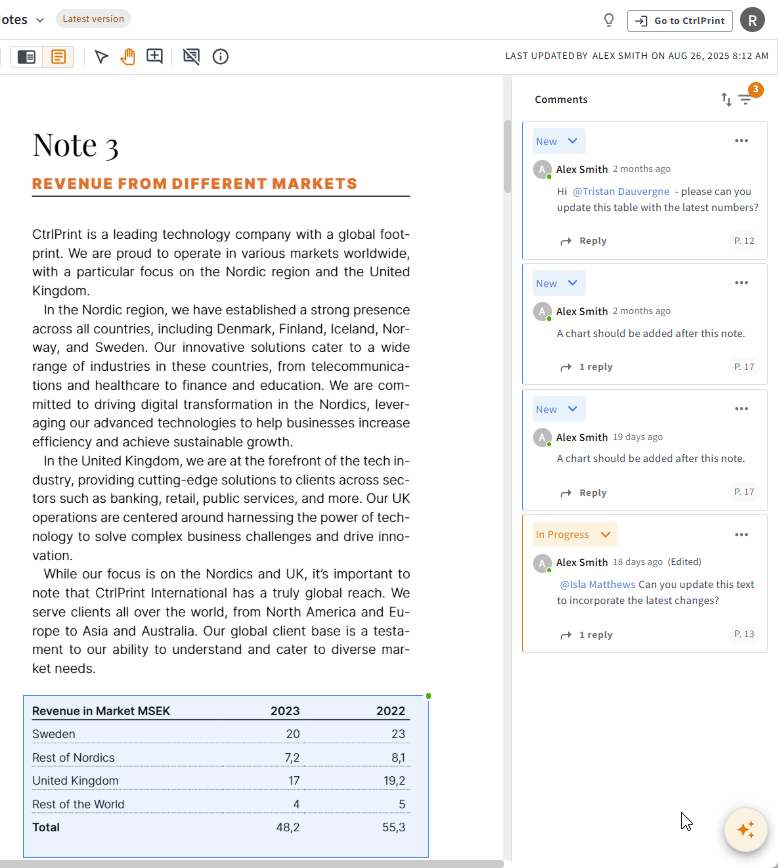Click the document vertical scrollbar thumb
Screen dimensions: 778x868
507,156
